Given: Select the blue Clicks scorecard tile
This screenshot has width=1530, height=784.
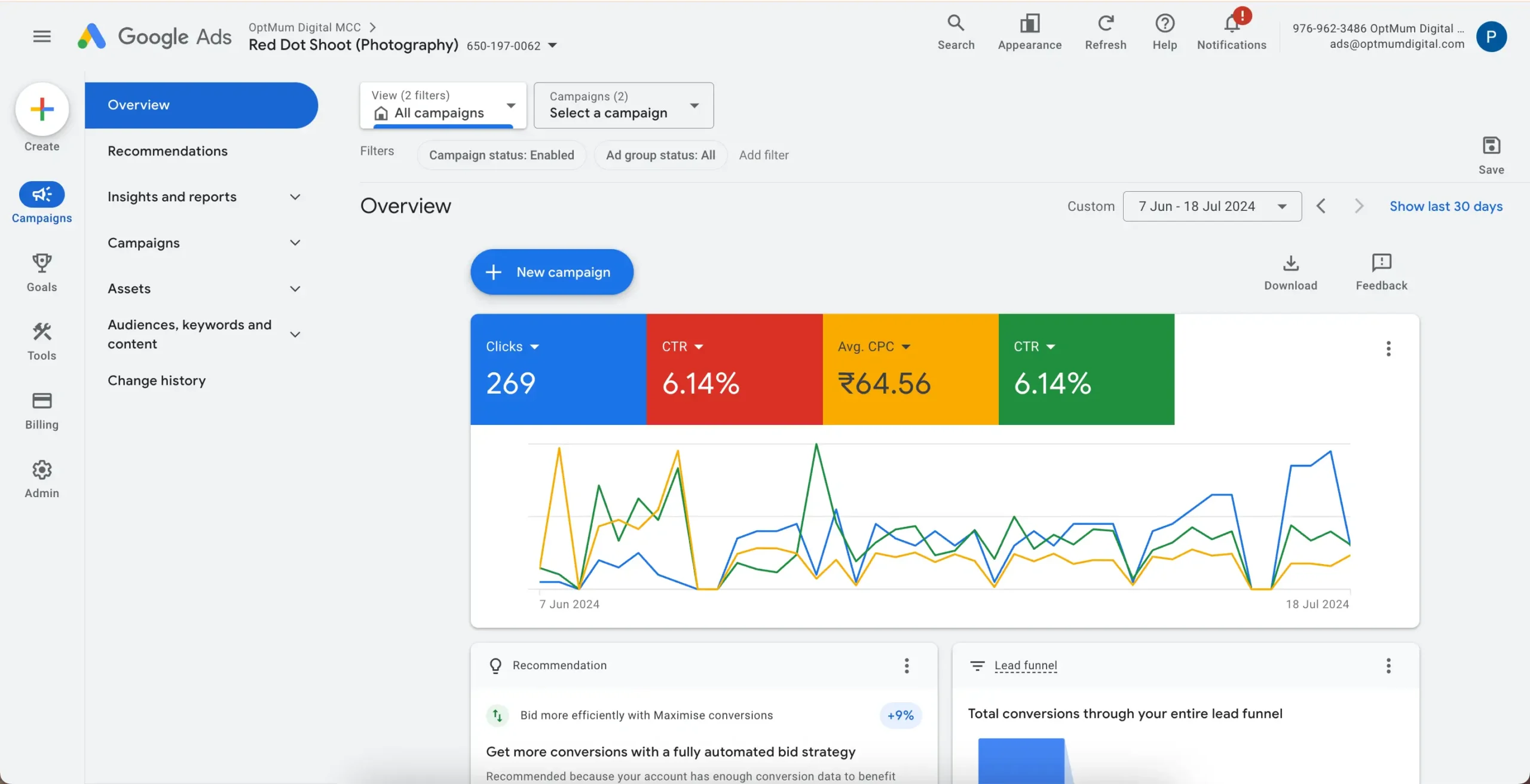Looking at the screenshot, I should tap(558, 369).
